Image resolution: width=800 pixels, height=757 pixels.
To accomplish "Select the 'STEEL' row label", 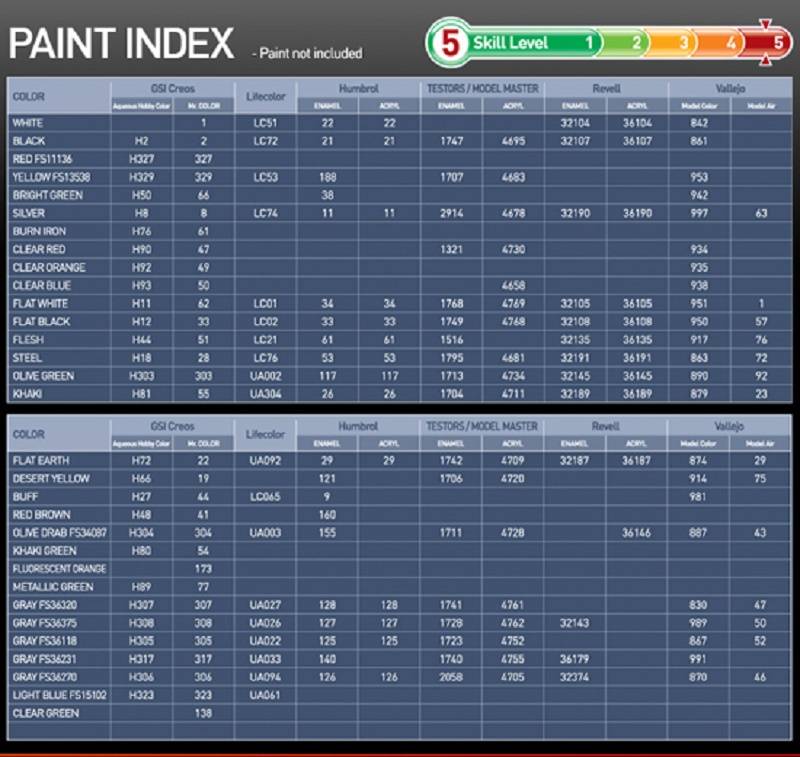I will click(x=27, y=358).
